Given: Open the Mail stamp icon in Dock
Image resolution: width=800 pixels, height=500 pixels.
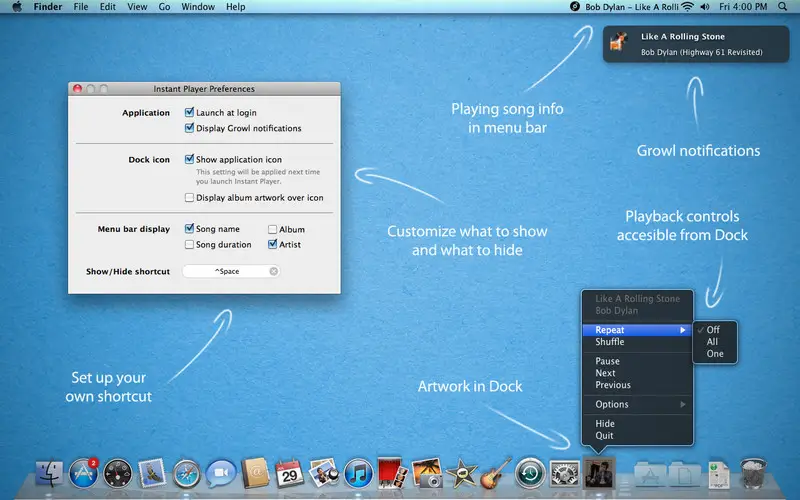Looking at the screenshot, I should tap(152, 473).
